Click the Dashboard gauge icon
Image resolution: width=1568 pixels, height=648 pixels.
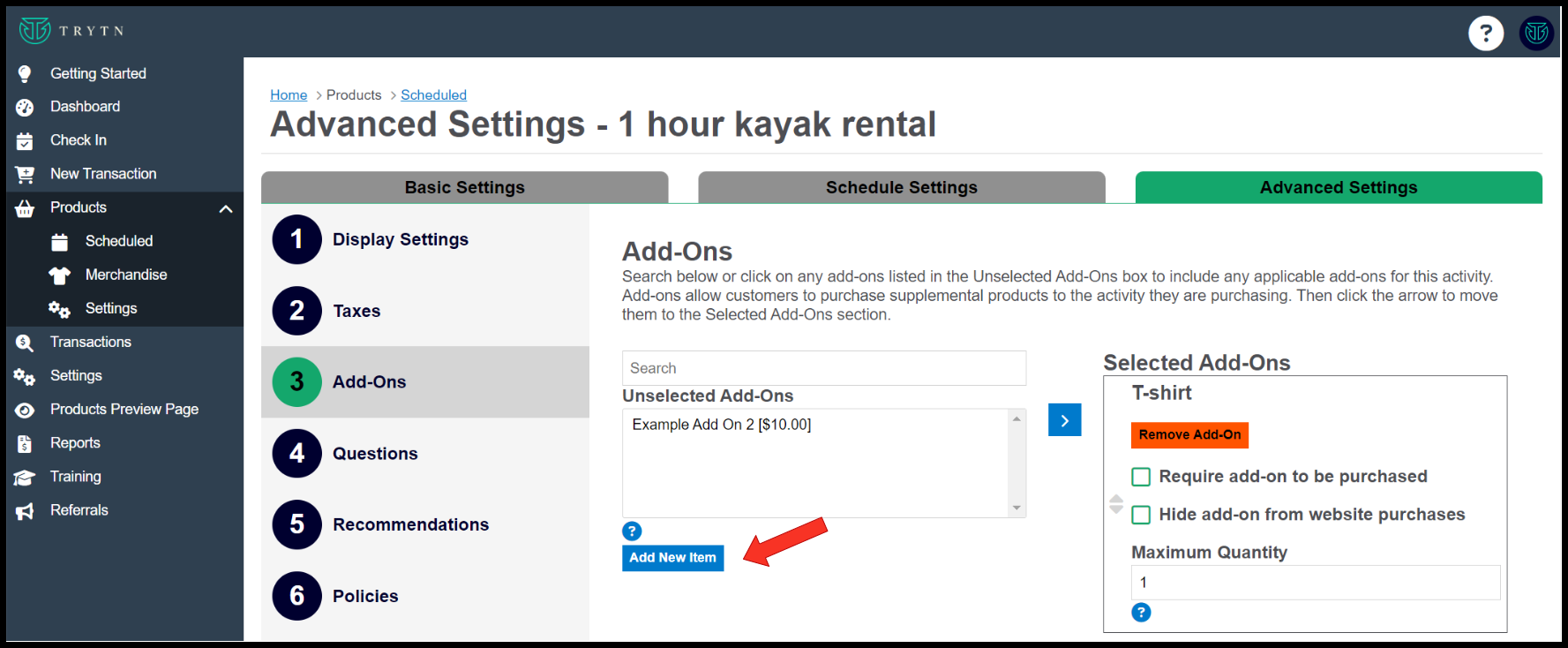click(25, 107)
